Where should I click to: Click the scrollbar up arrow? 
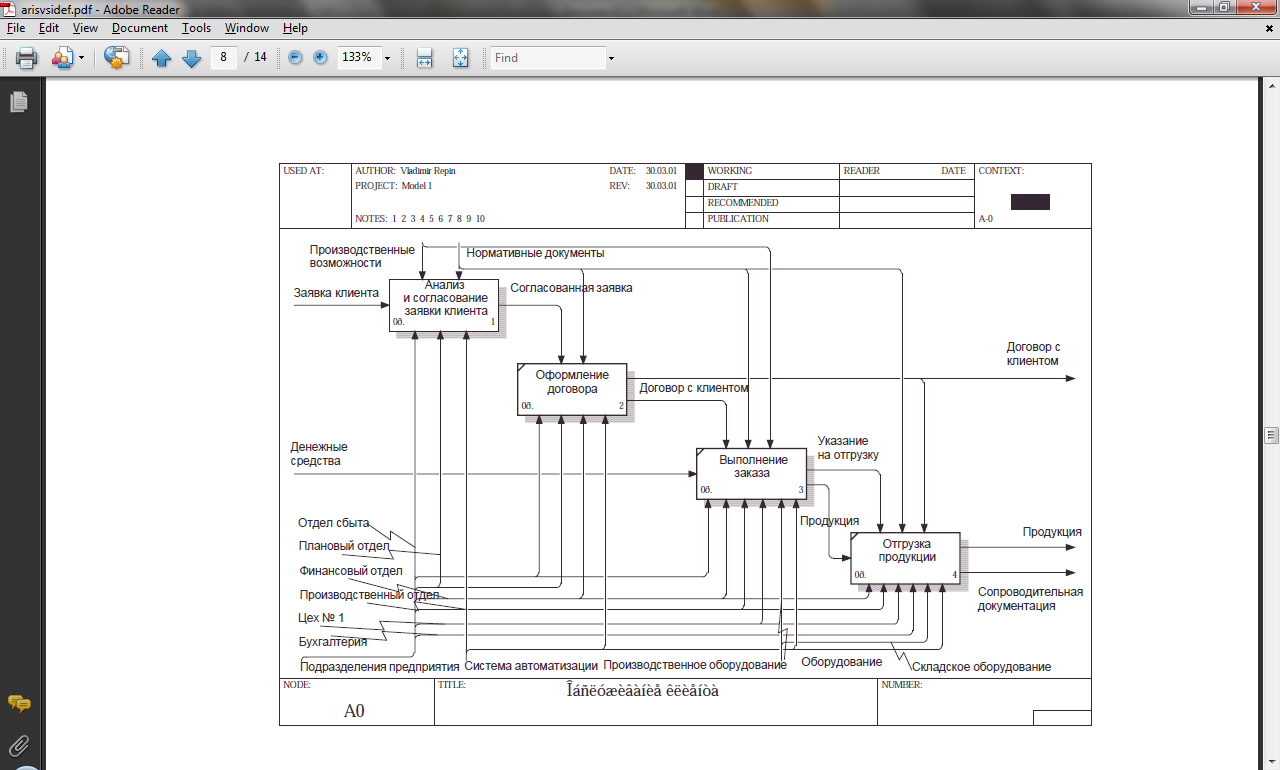click(1272, 88)
